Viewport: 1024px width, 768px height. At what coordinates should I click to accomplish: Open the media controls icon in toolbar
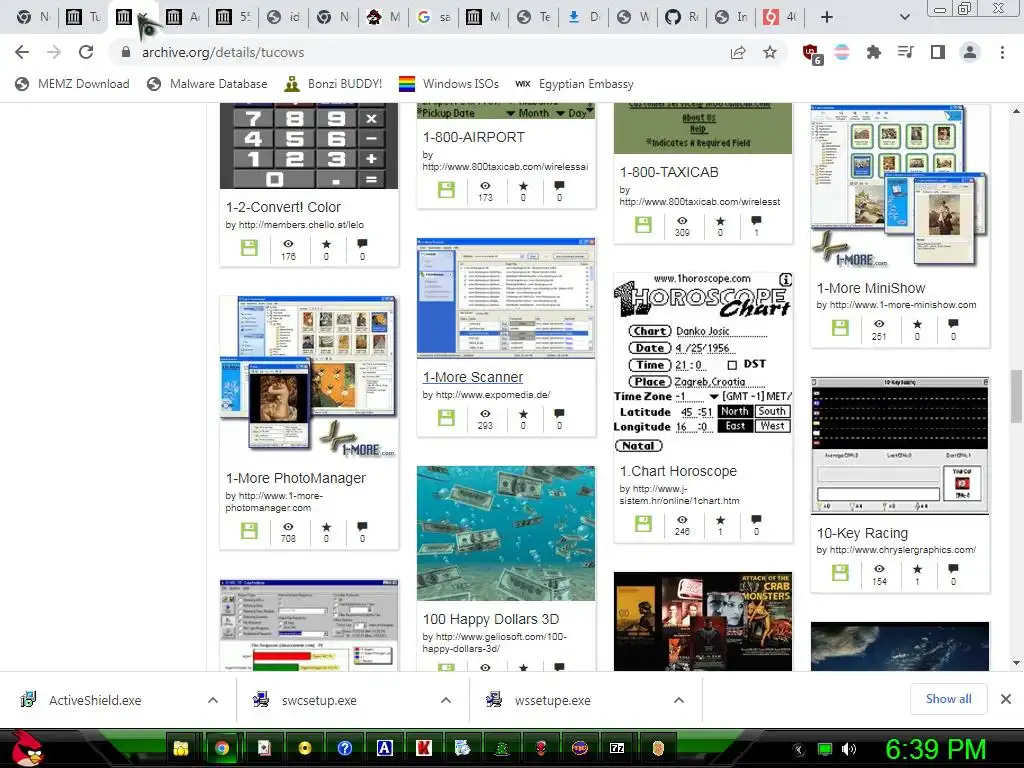(x=906, y=52)
